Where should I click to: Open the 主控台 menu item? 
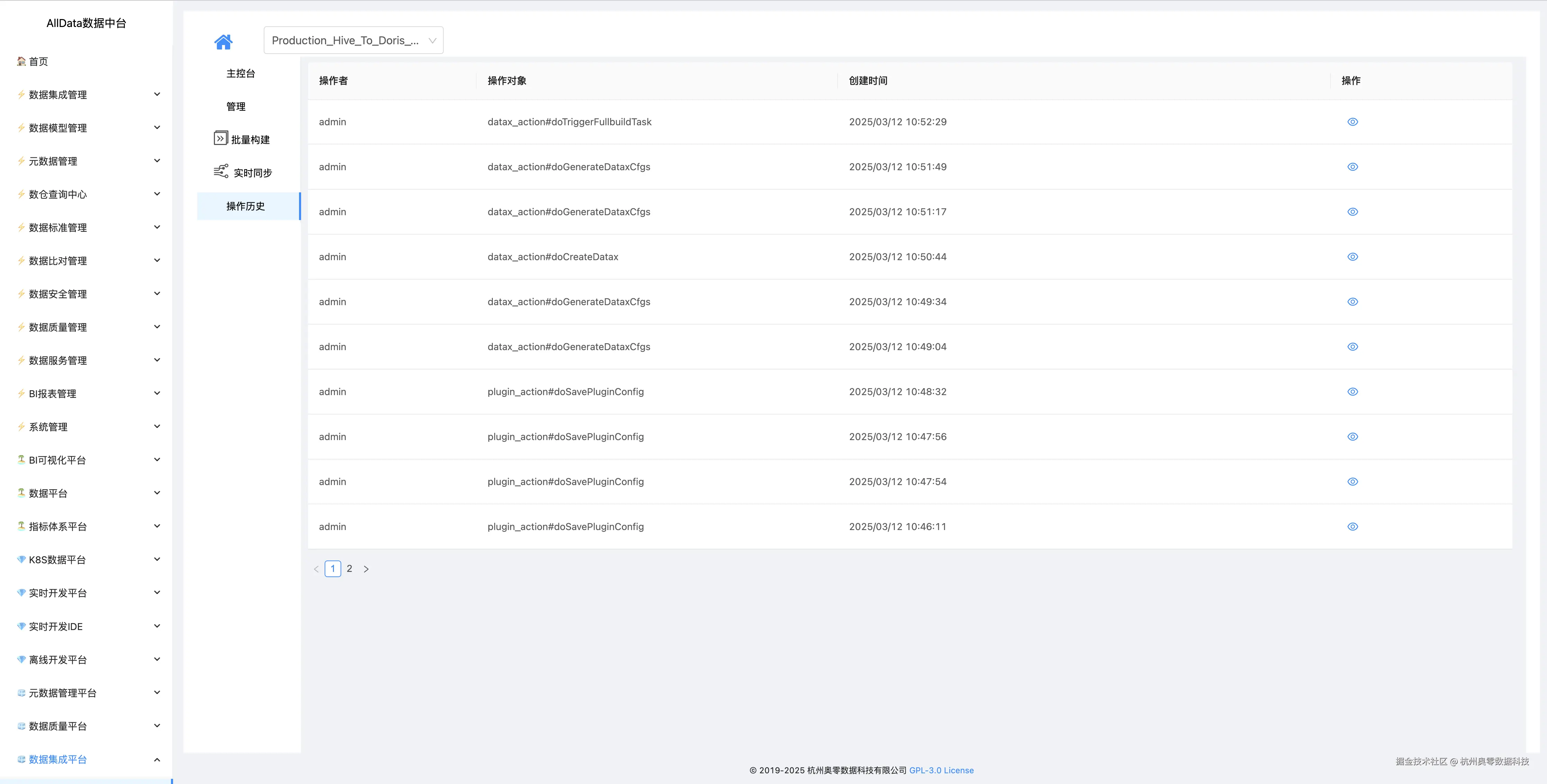(240, 73)
